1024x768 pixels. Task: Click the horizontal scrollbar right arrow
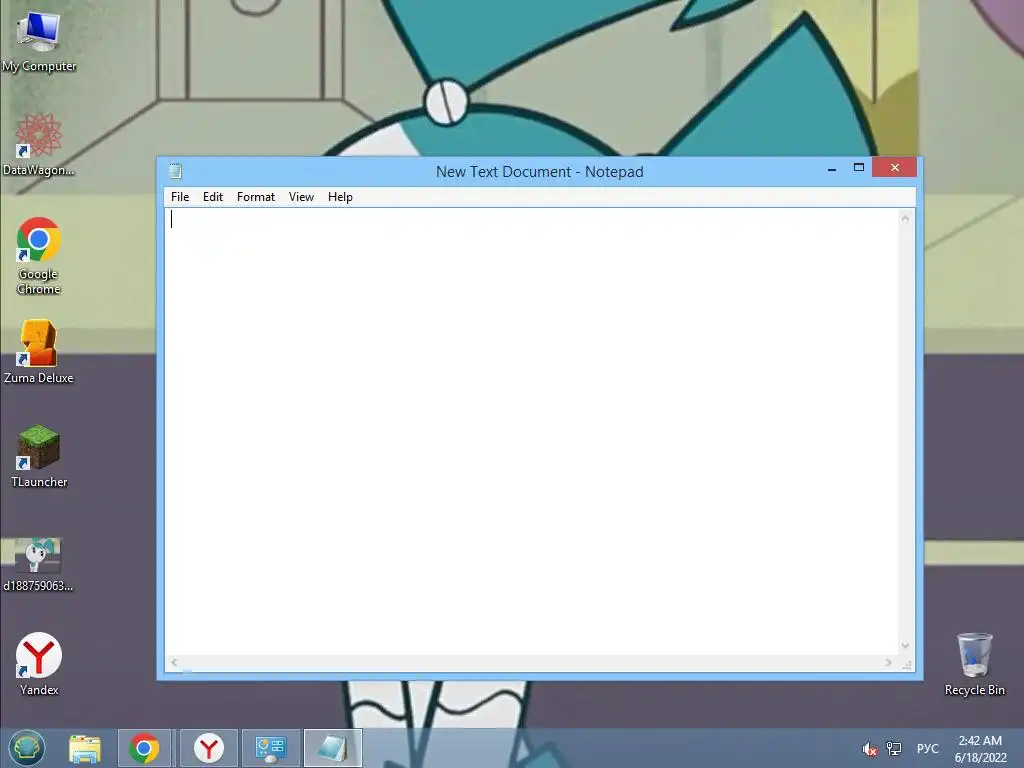coord(888,663)
